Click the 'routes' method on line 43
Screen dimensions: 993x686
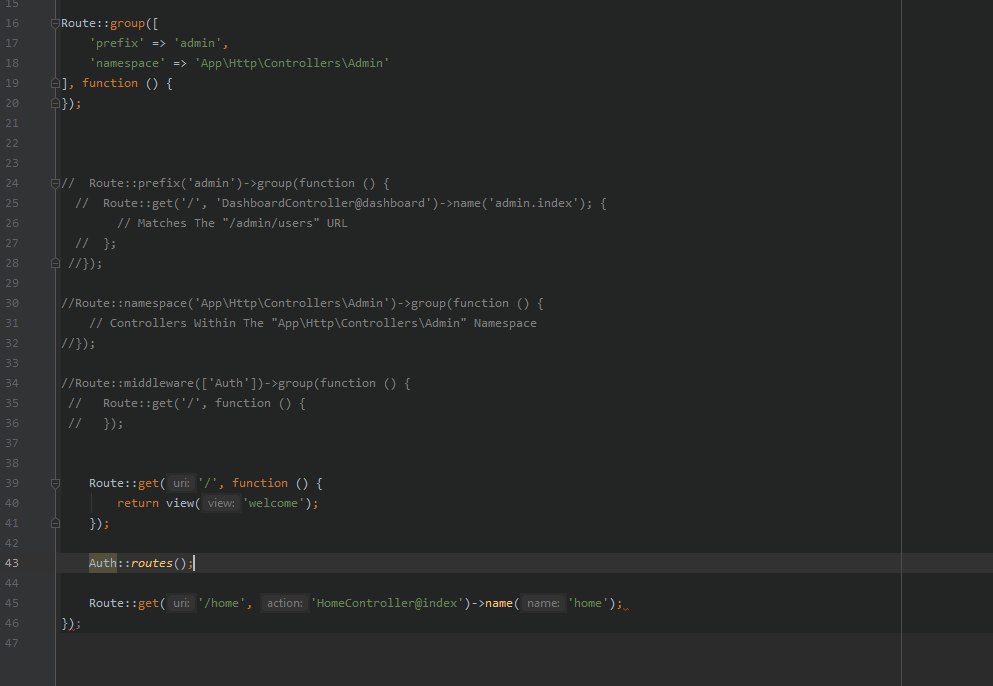coord(151,563)
